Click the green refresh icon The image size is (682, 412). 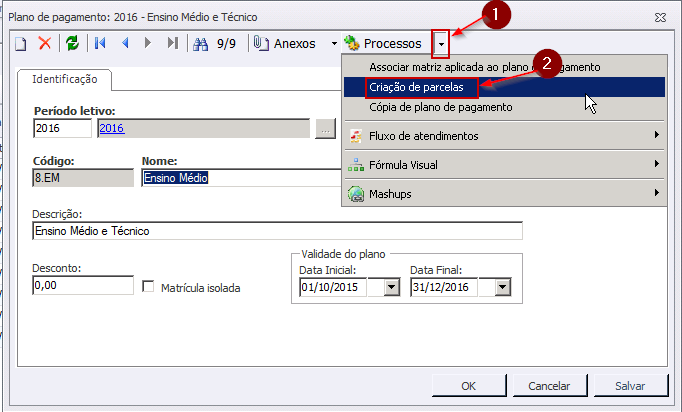(72, 43)
